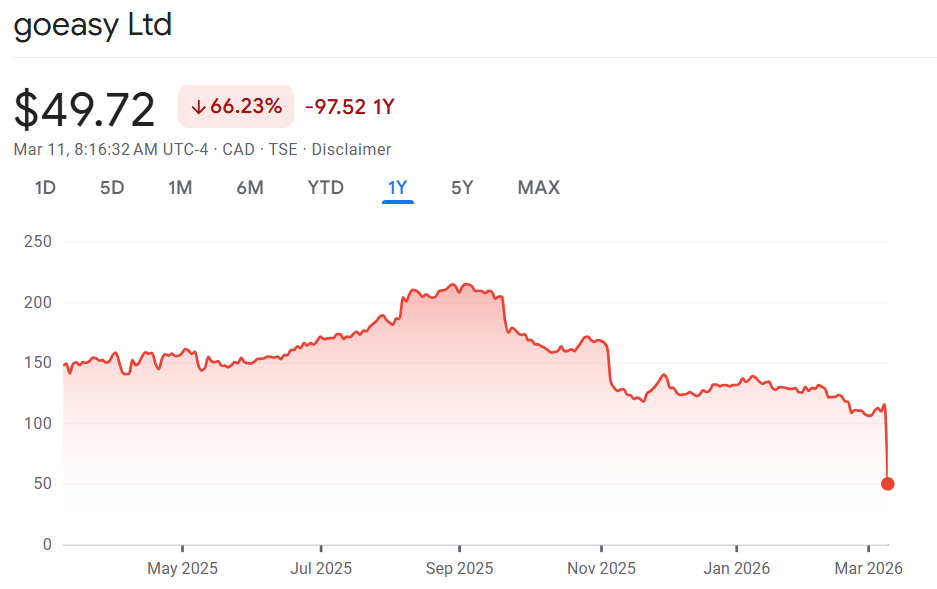937x589 pixels.
Task: Open the Disclaimer link
Action: 351,149
